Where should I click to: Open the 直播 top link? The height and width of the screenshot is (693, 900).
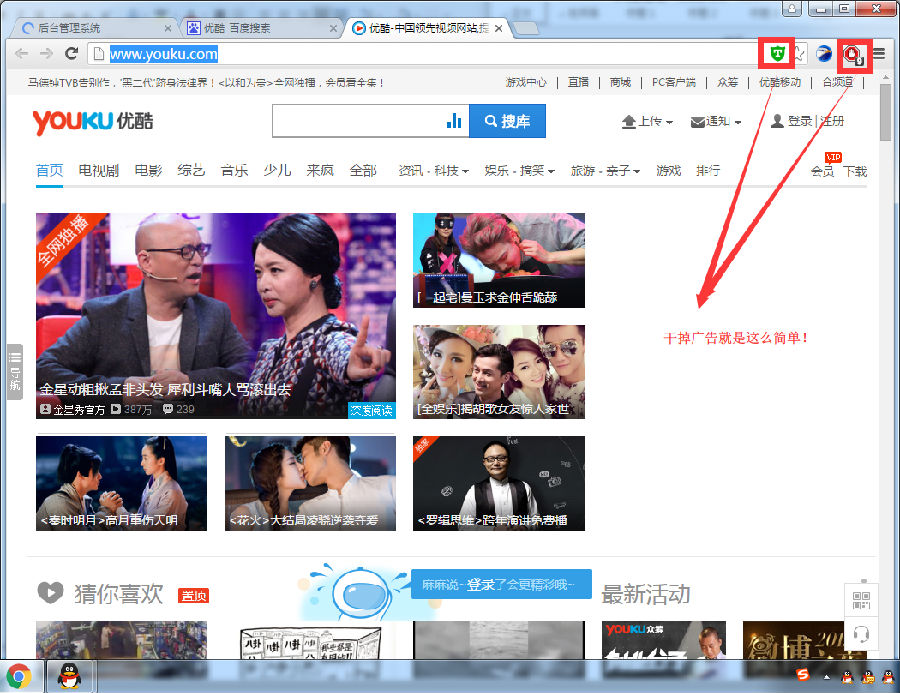point(578,83)
